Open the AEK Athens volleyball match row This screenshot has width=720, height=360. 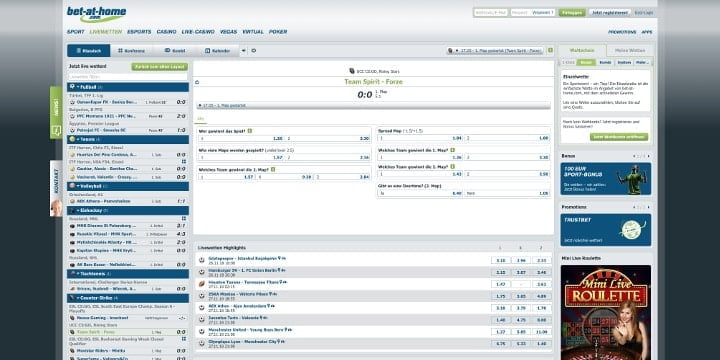click(128, 201)
